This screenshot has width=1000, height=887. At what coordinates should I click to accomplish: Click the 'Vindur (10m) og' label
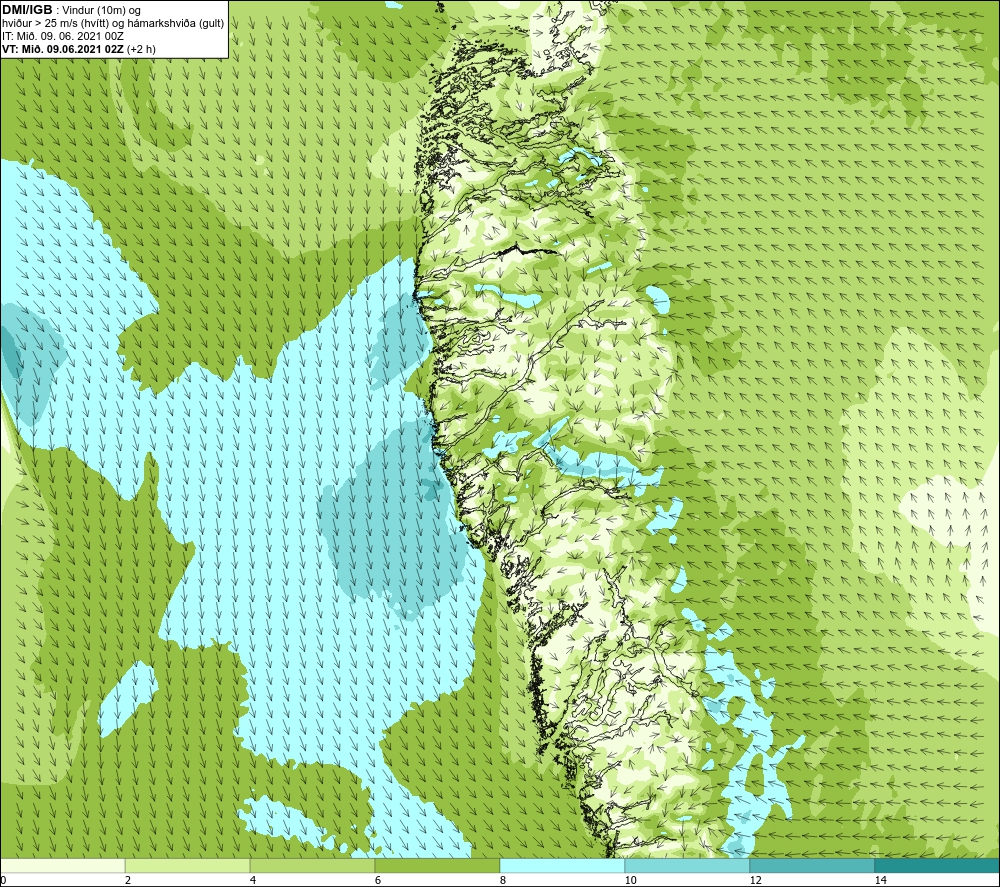(x=101, y=11)
